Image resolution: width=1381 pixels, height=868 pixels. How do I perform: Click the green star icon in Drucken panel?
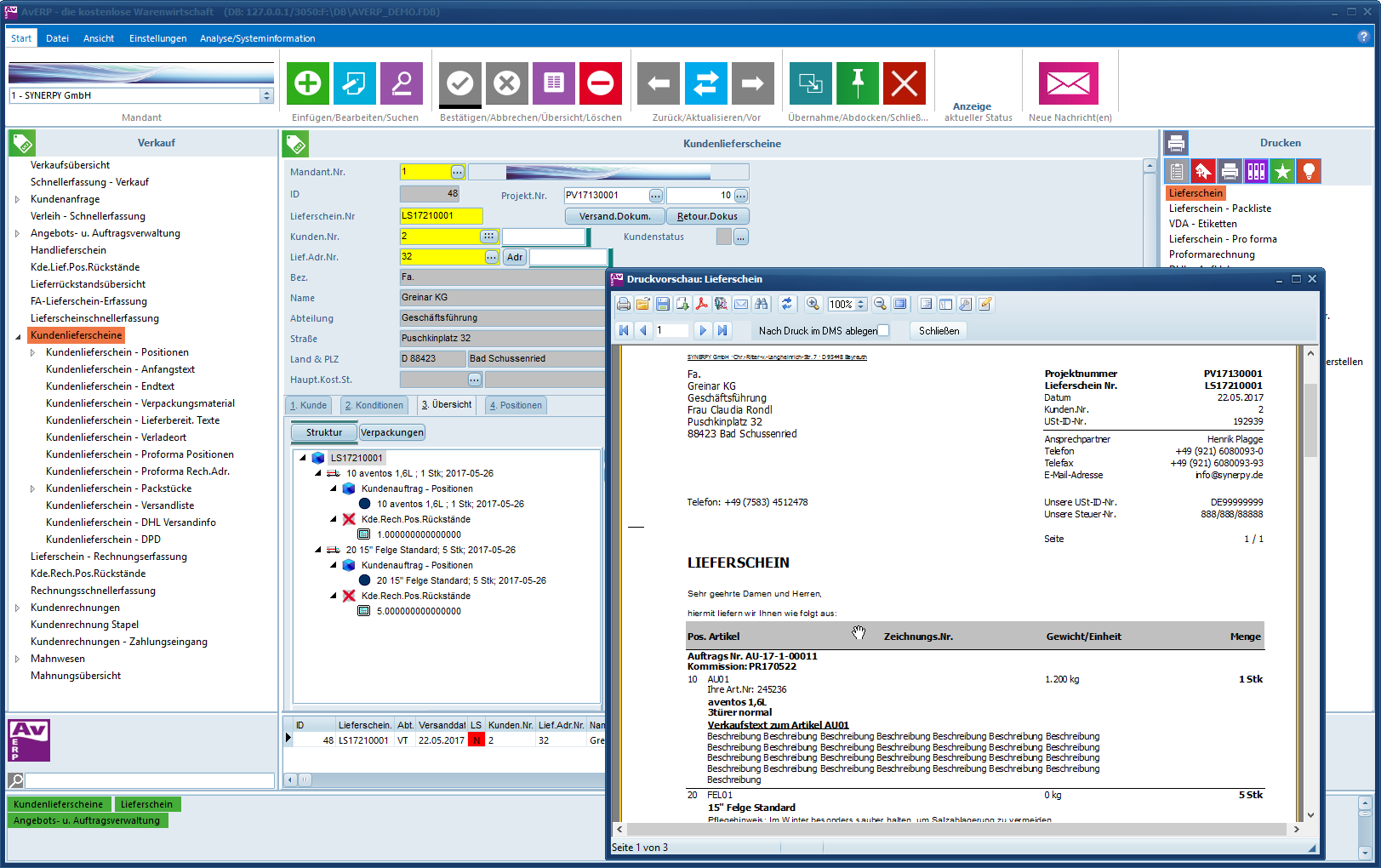(x=1281, y=172)
